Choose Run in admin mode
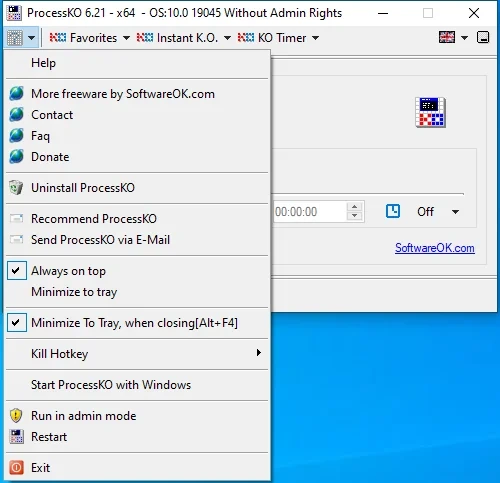 pyautogui.click(x=137, y=416)
